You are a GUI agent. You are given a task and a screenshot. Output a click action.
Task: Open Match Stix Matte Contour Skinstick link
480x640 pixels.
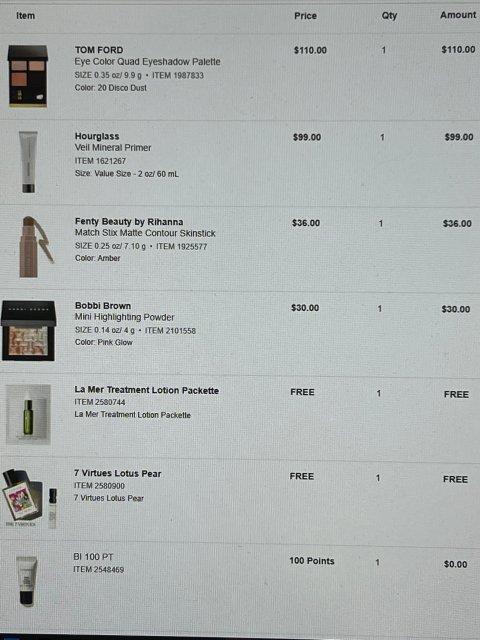tap(145, 233)
